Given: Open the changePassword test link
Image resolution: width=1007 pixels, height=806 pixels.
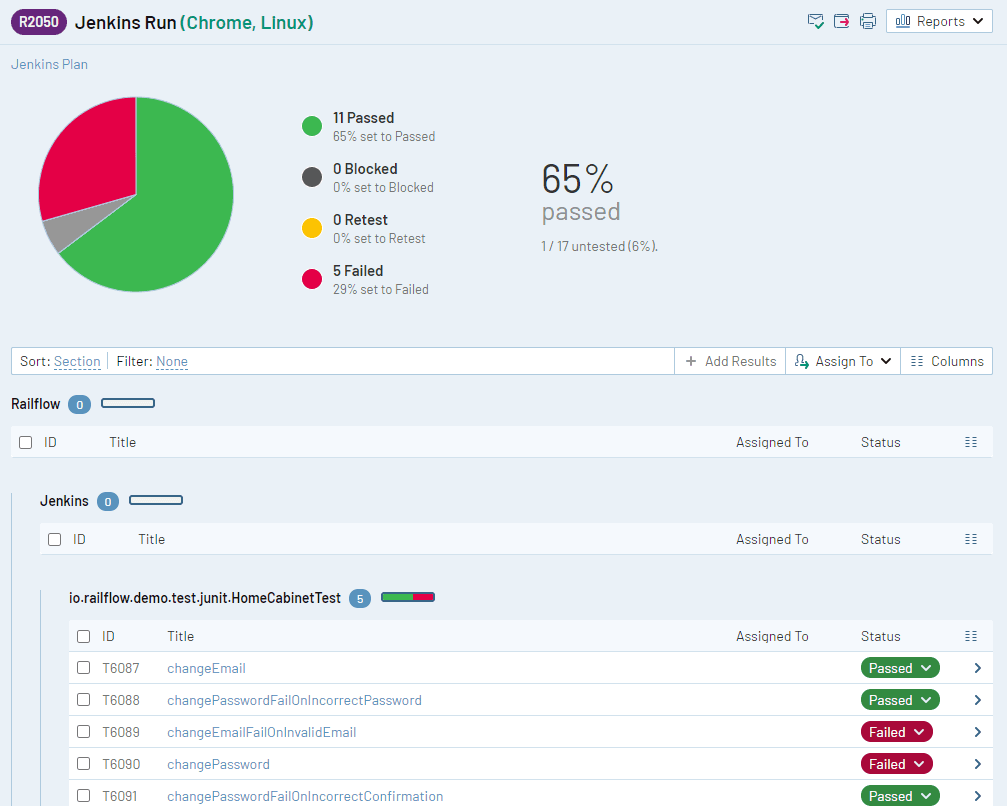Looking at the screenshot, I should [x=218, y=765].
